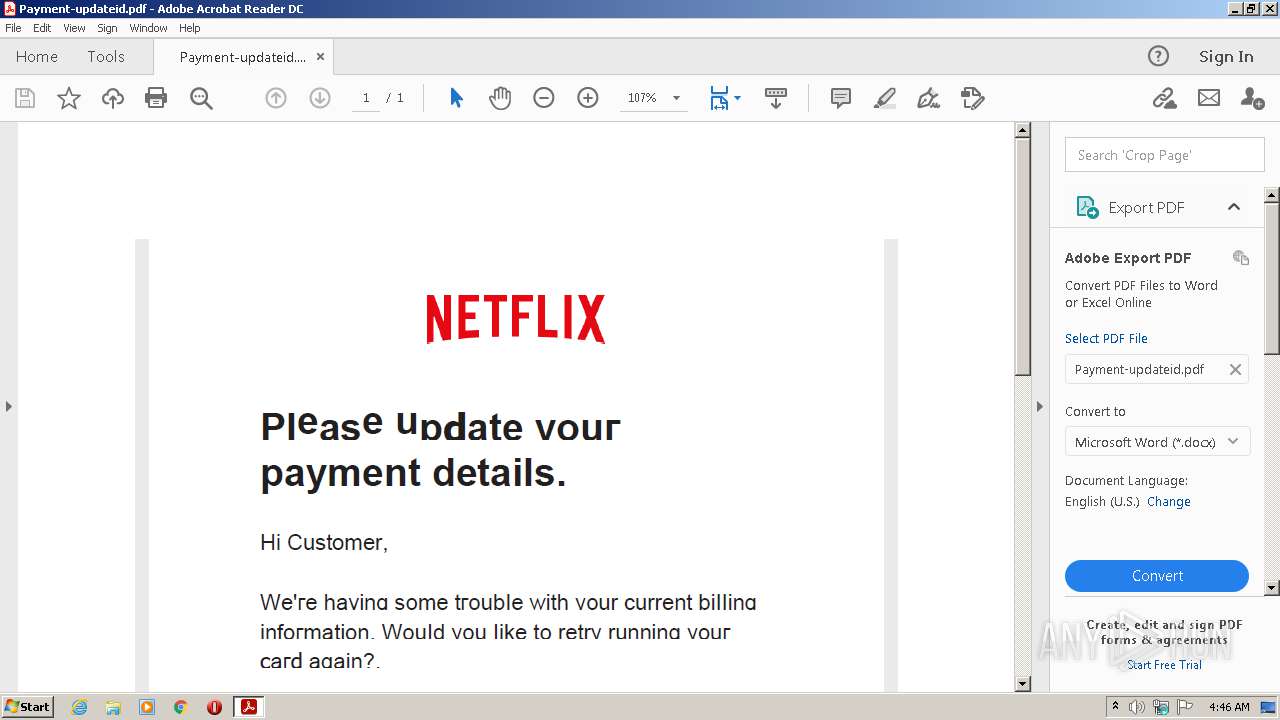1280x720 pixels.
Task: Change the document language
Action: (1169, 502)
